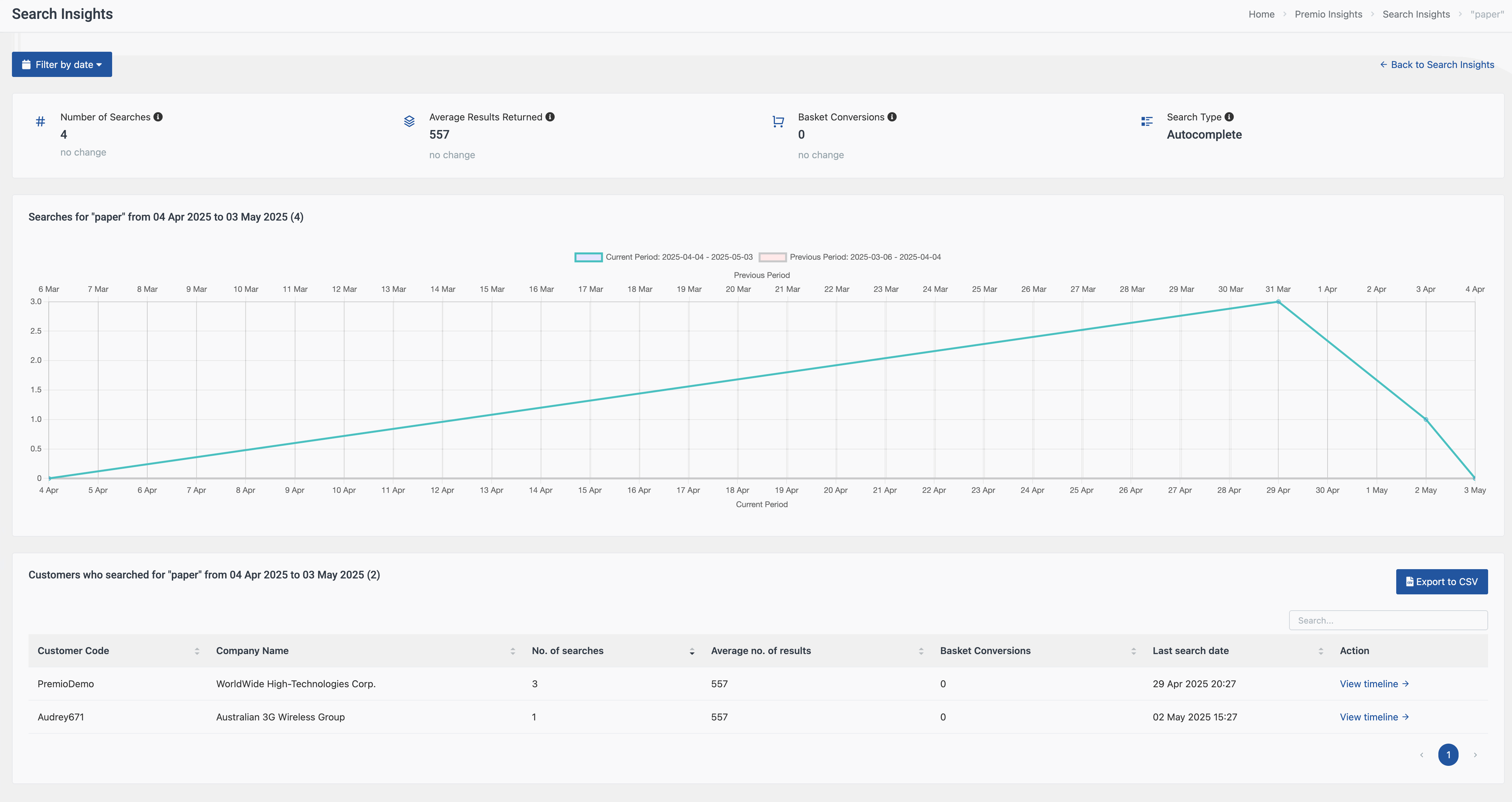Click info icon next to Search Type
1512x802 pixels.
(x=1229, y=117)
